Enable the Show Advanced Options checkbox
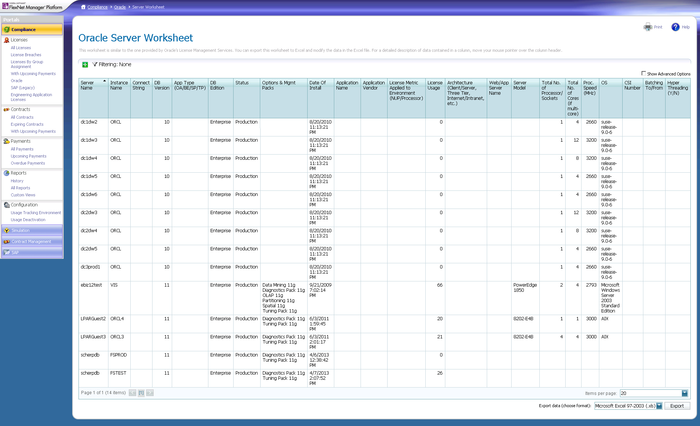The image size is (700, 426). pos(643,73)
